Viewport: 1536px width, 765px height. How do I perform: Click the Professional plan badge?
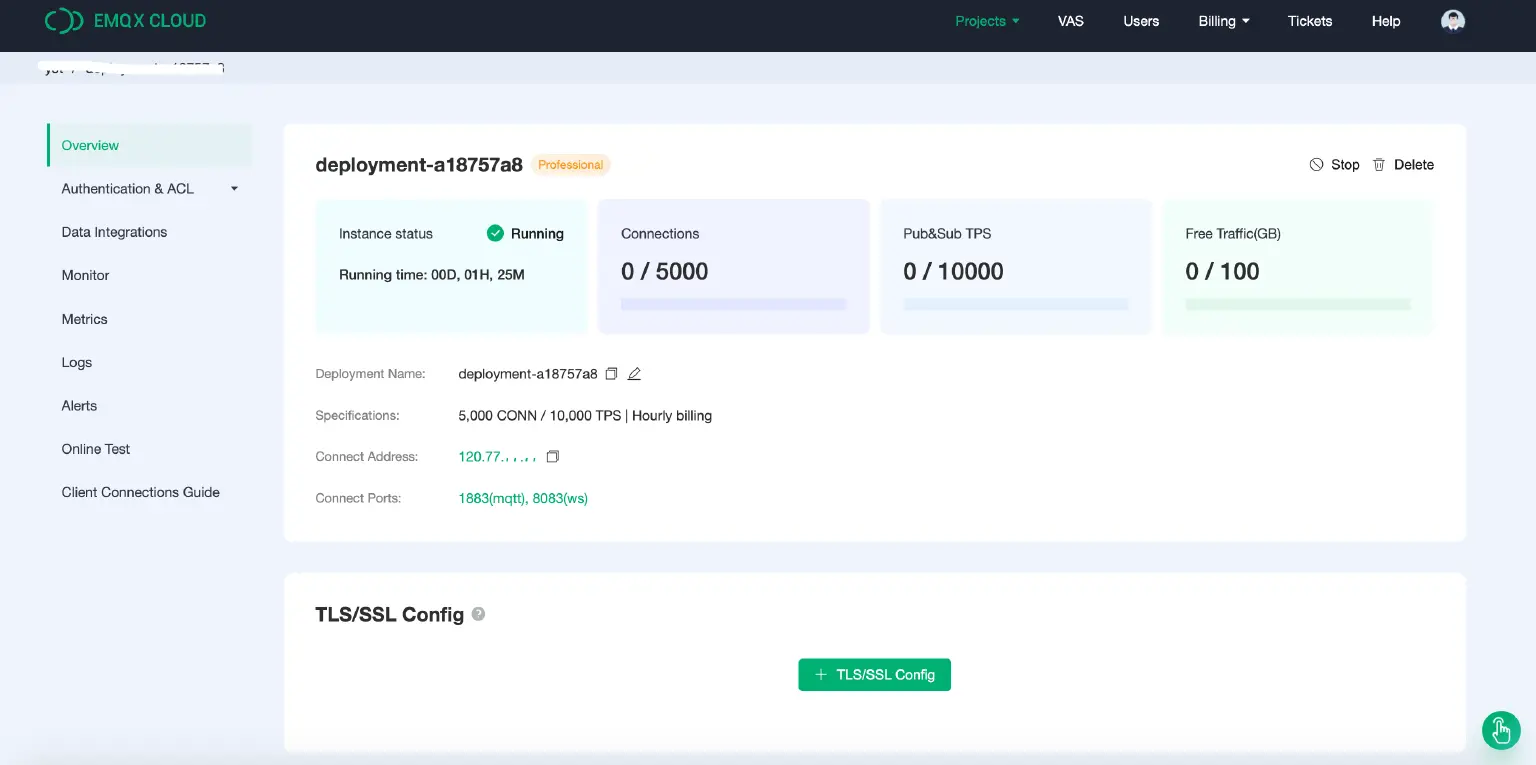click(x=570, y=165)
